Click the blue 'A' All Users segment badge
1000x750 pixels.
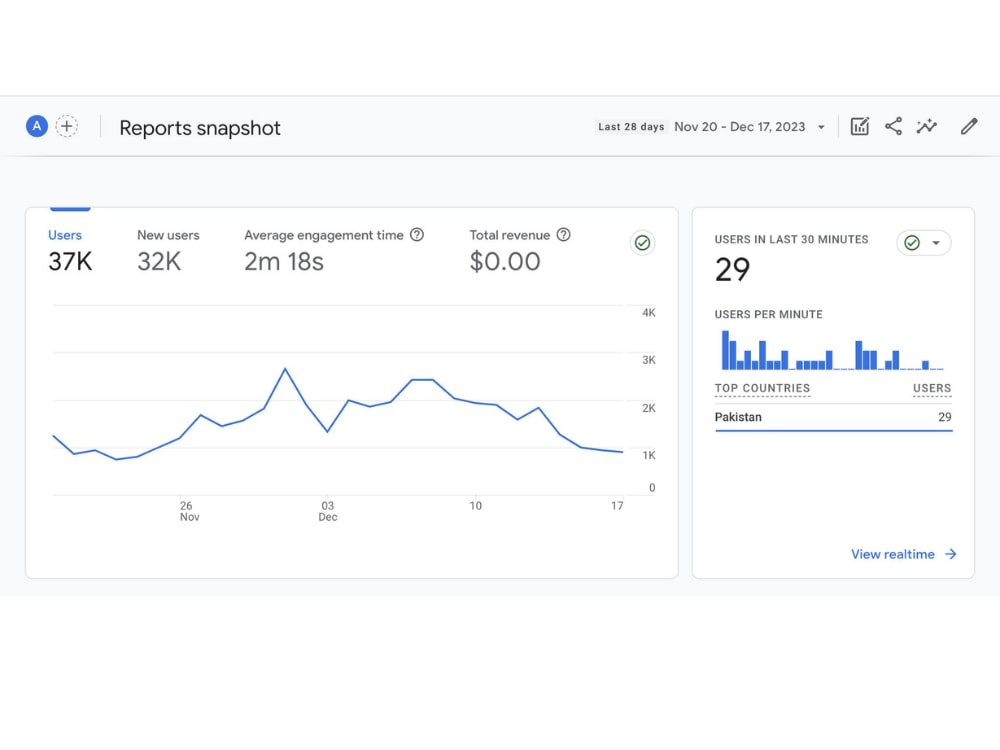(37, 126)
